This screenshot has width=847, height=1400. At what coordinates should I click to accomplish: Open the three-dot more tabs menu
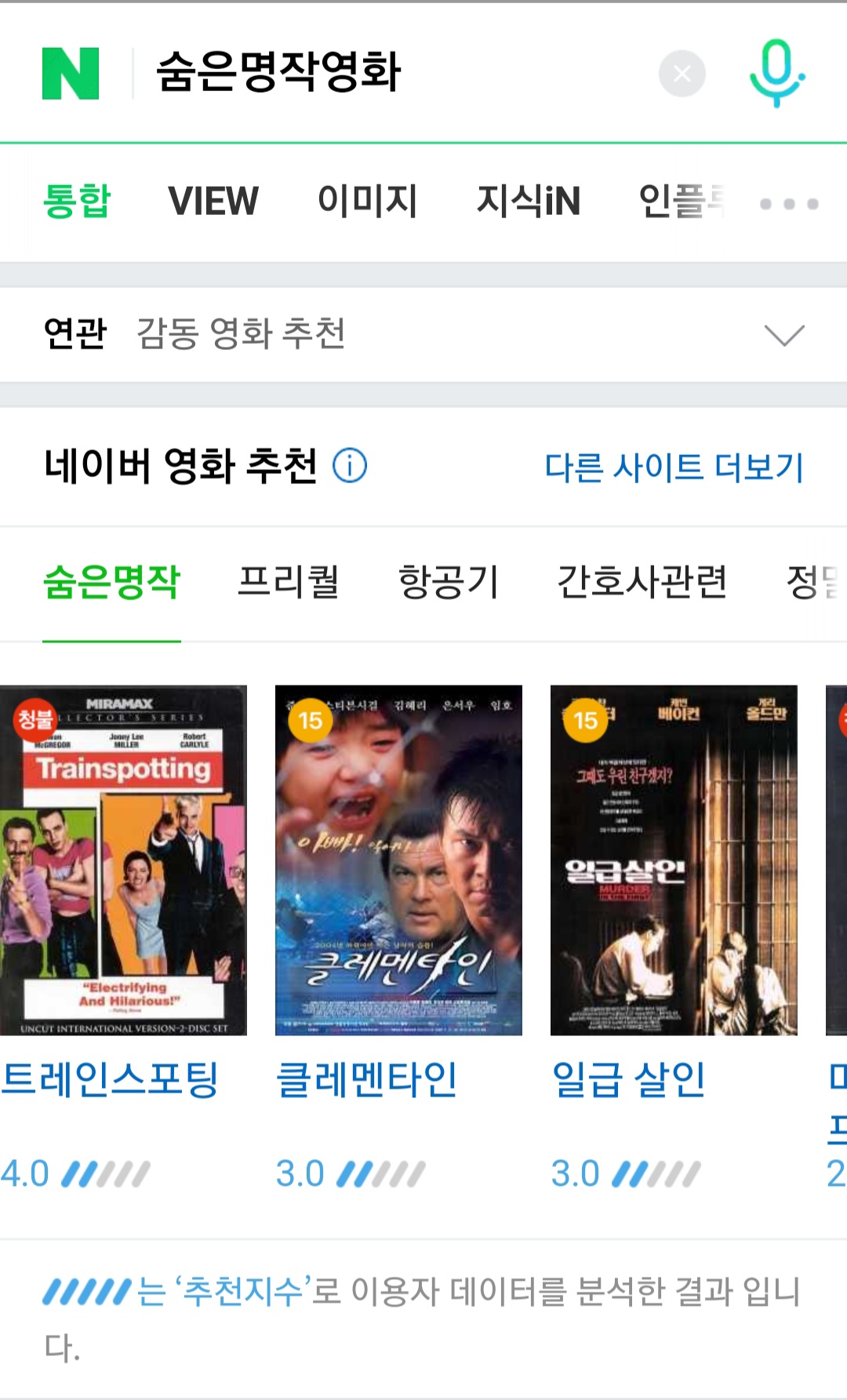[x=789, y=204]
